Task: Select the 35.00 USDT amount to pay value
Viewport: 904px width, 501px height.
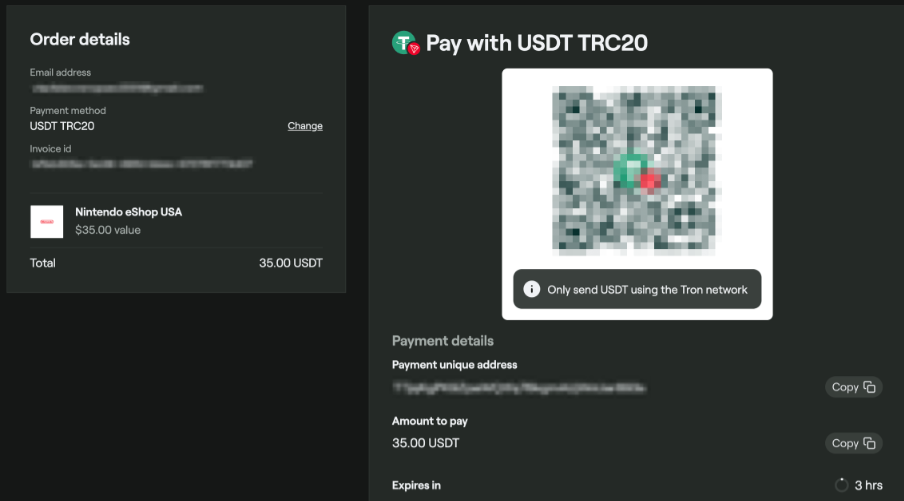Action: [425, 443]
